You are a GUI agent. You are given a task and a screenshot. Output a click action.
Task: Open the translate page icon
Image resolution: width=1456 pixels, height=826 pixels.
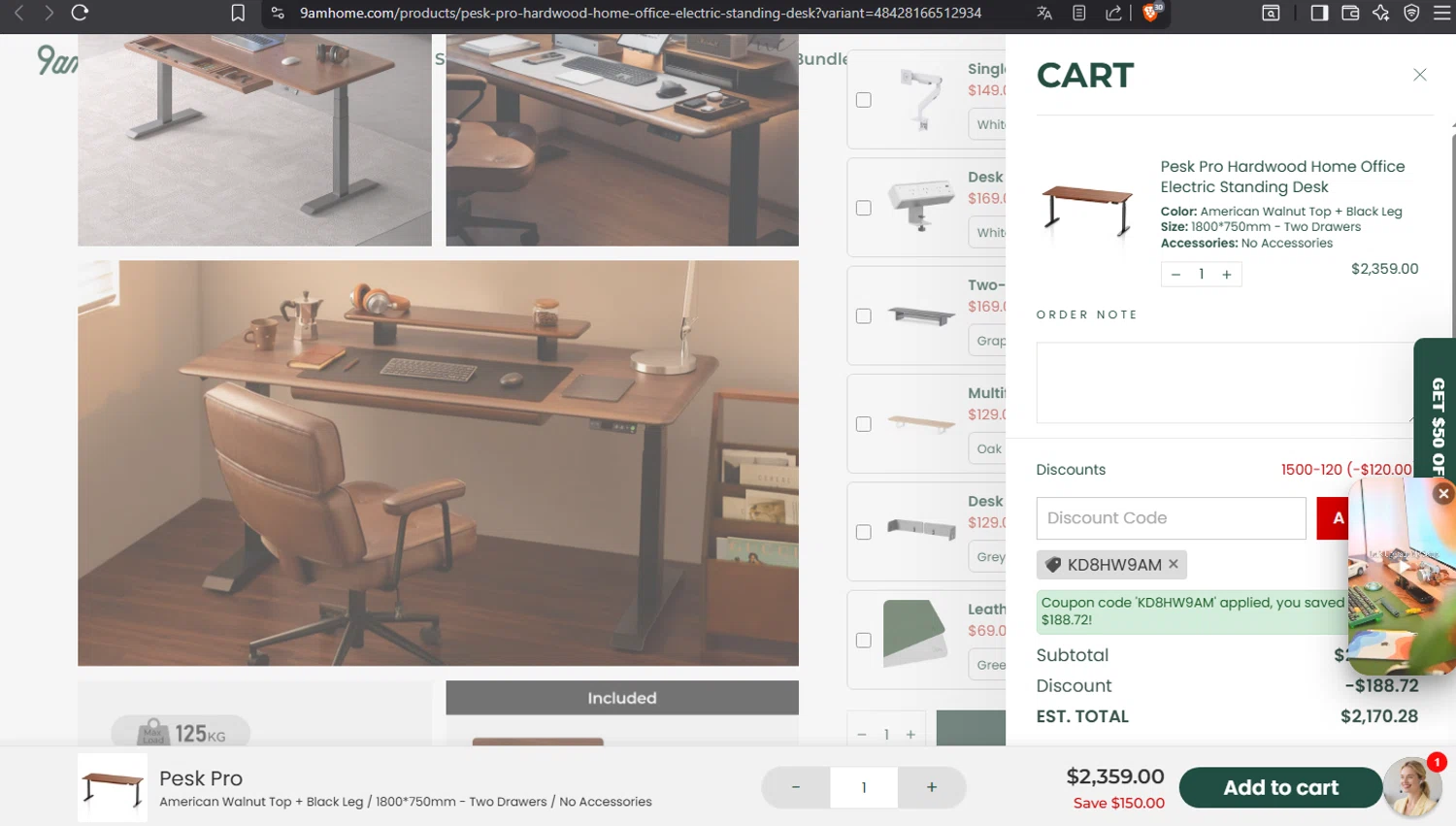(1044, 13)
